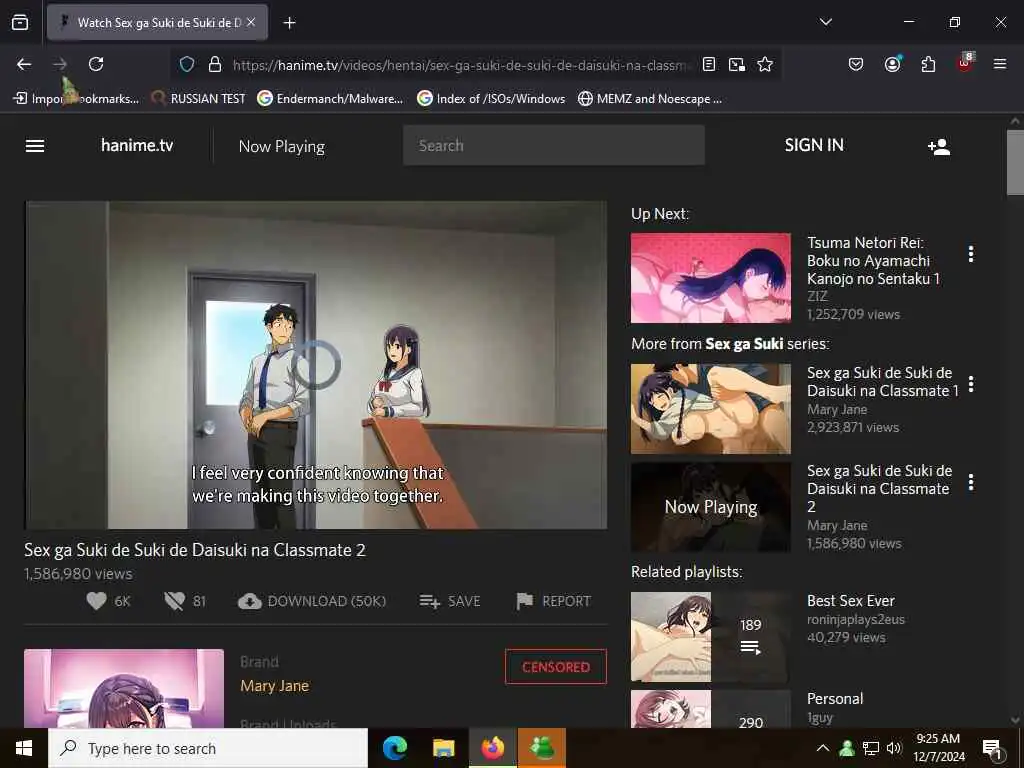Viewport: 1024px width, 768px height.
Task: Open the extensions puzzle menu
Action: [928, 64]
